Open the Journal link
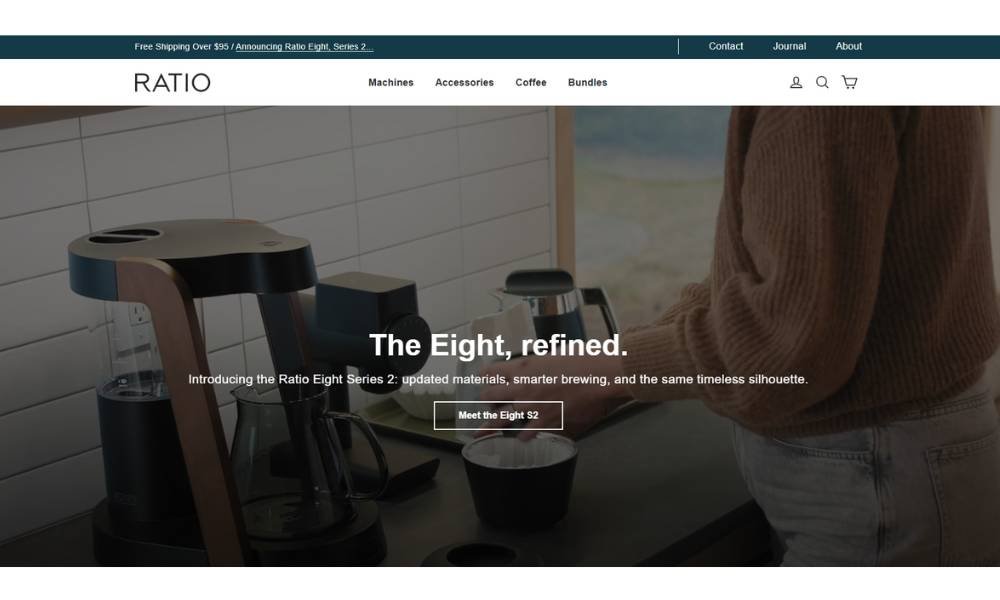The width and height of the screenshot is (1000, 600). (x=790, y=46)
